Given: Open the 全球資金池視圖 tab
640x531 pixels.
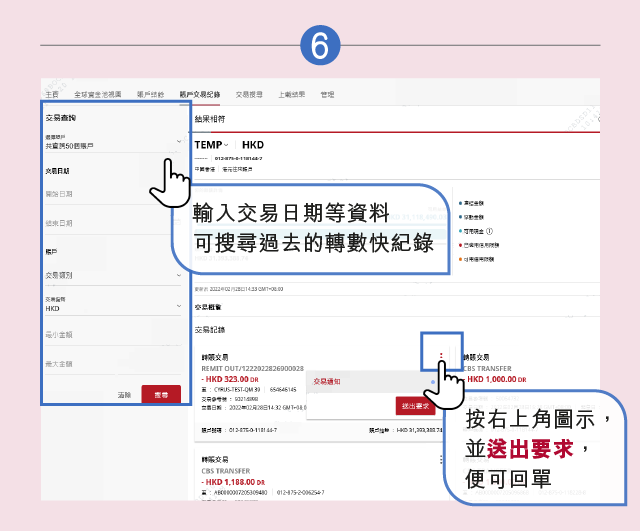Looking at the screenshot, I should (98, 93).
